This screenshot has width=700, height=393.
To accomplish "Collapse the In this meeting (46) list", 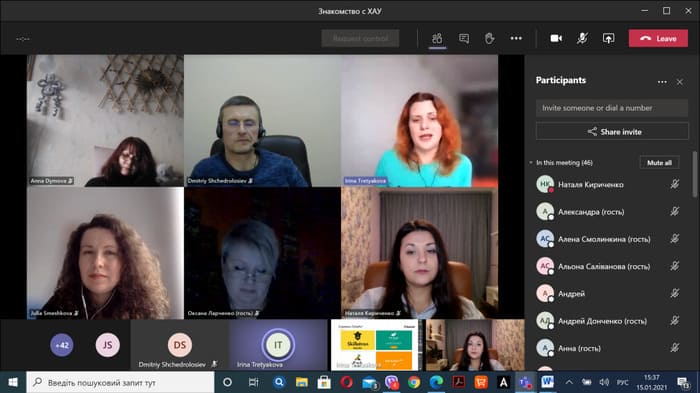I will pos(531,163).
